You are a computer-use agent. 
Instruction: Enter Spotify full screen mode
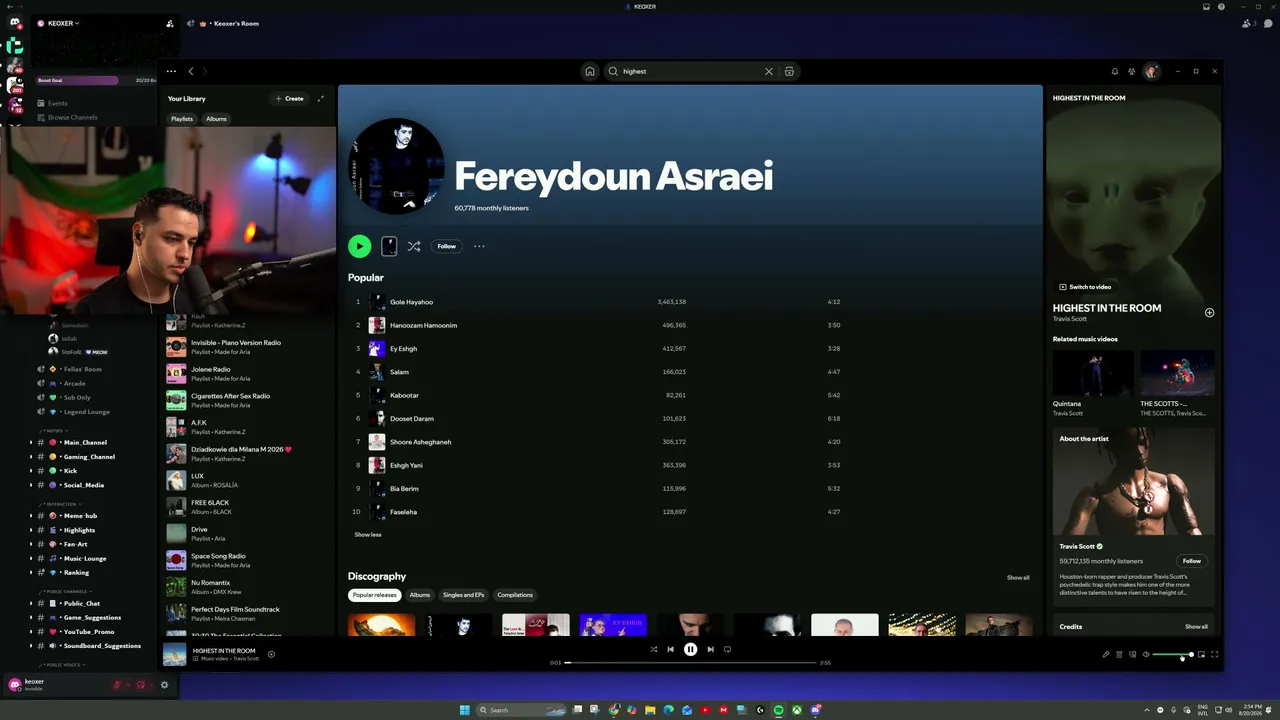coord(1215,655)
